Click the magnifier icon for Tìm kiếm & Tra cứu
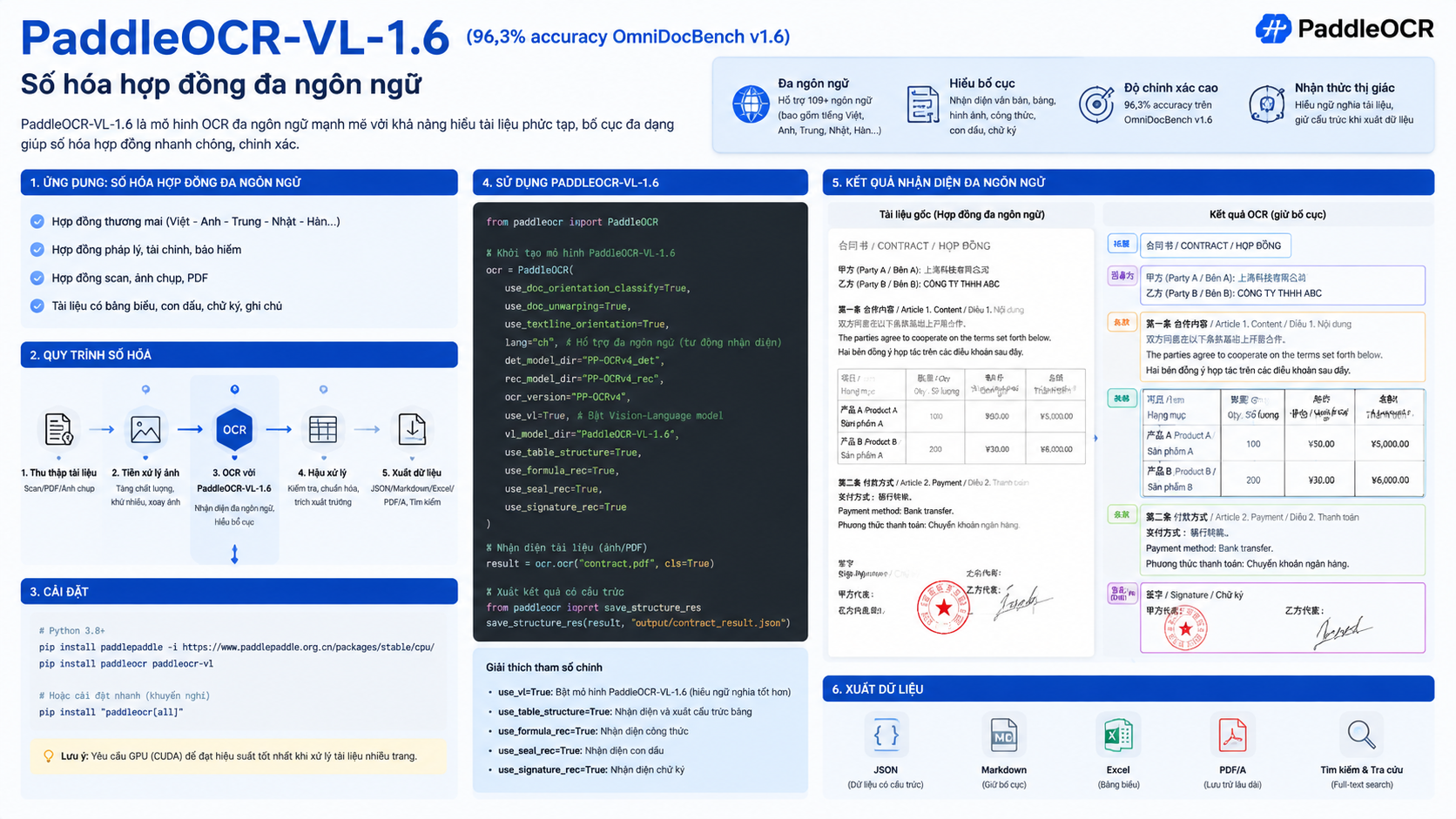The image size is (1456, 819). [x=1361, y=735]
